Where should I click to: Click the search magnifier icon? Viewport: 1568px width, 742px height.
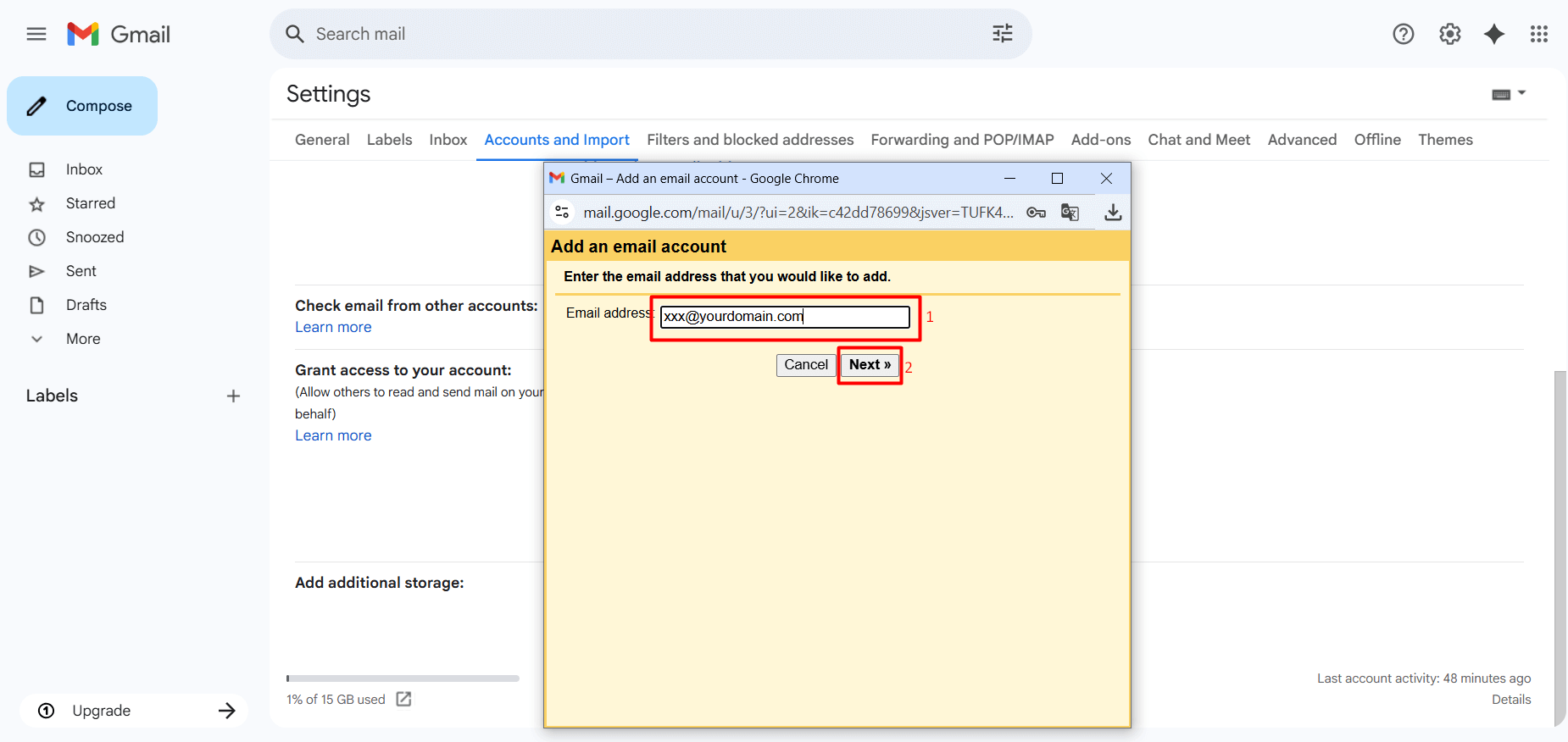point(295,34)
